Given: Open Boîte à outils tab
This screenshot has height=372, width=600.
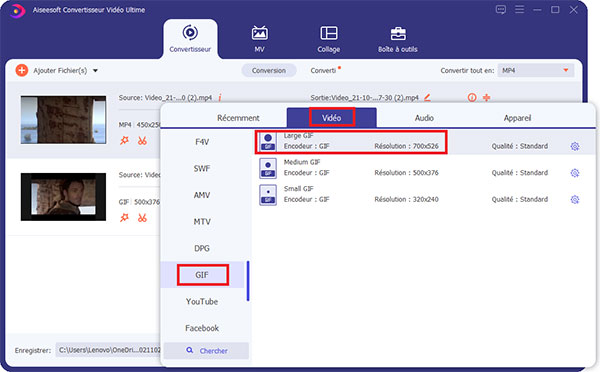Looking at the screenshot, I should (x=398, y=39).
